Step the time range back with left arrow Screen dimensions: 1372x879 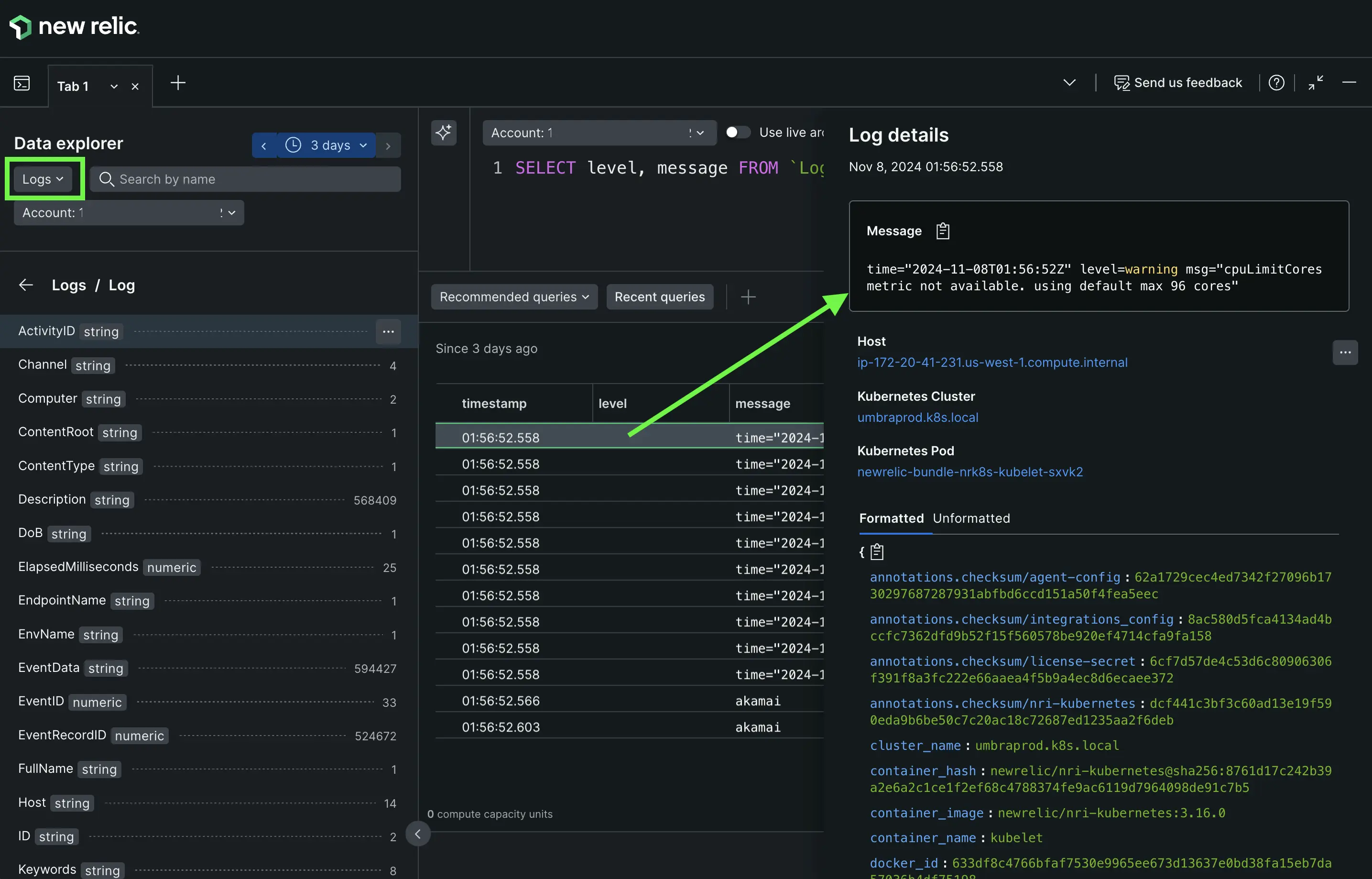coord(264,145)
